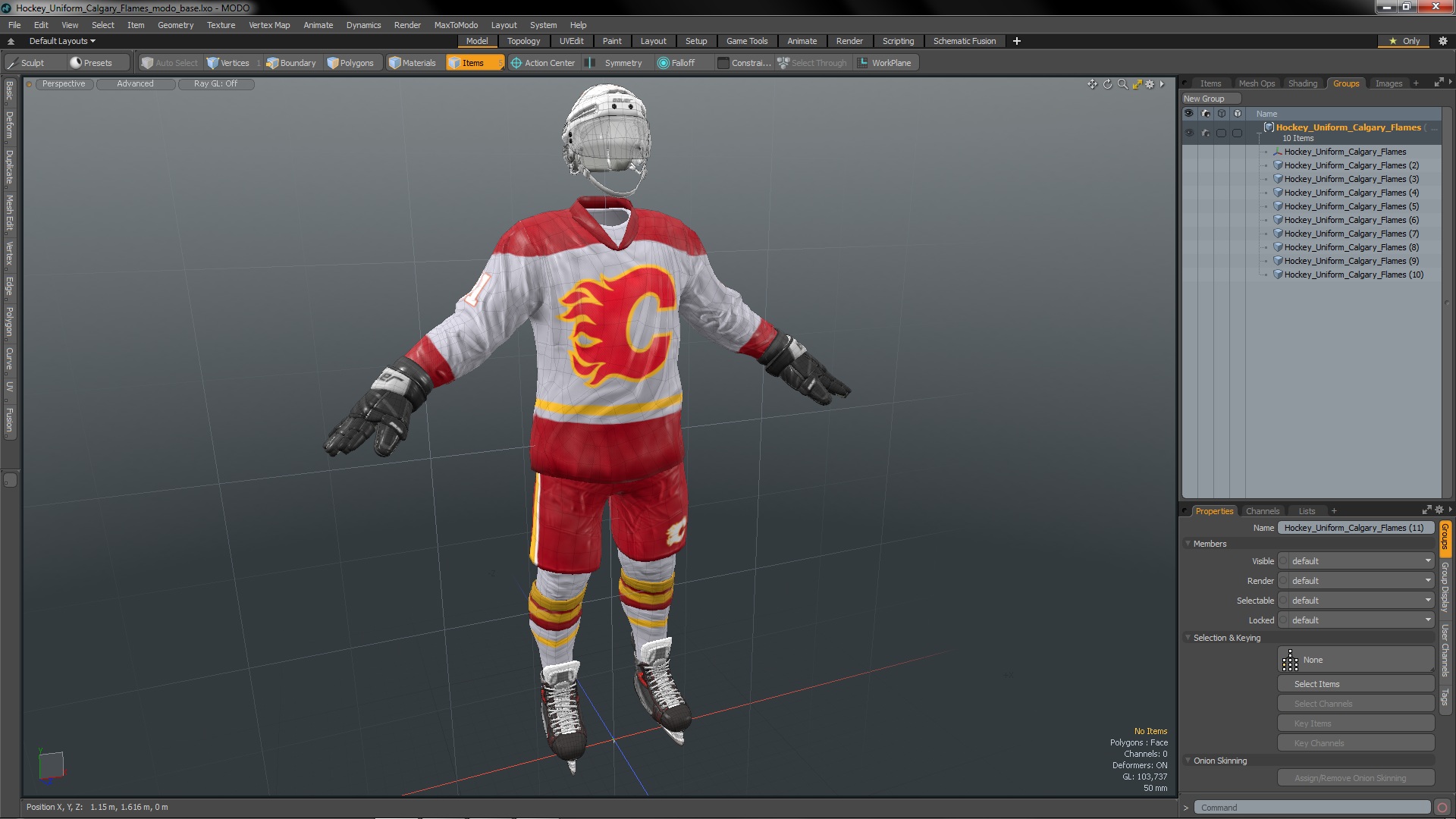This screenshot has width=1456, height=819.
Task: Collapse the Selection & Keying section
Action: [x=1188, y=638]
